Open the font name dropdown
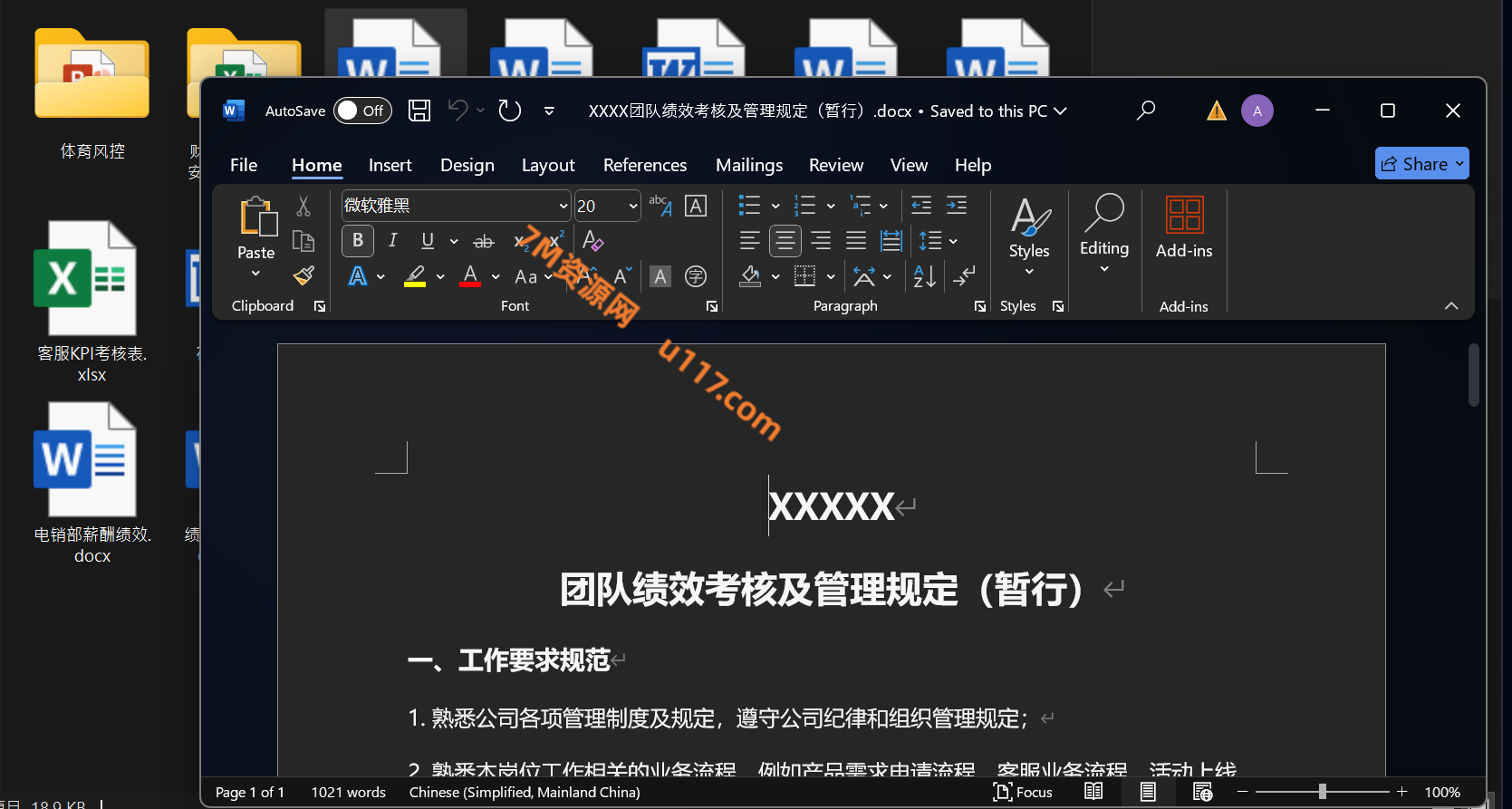Screen dimensions: 1512x809 [x=563, y=207]
